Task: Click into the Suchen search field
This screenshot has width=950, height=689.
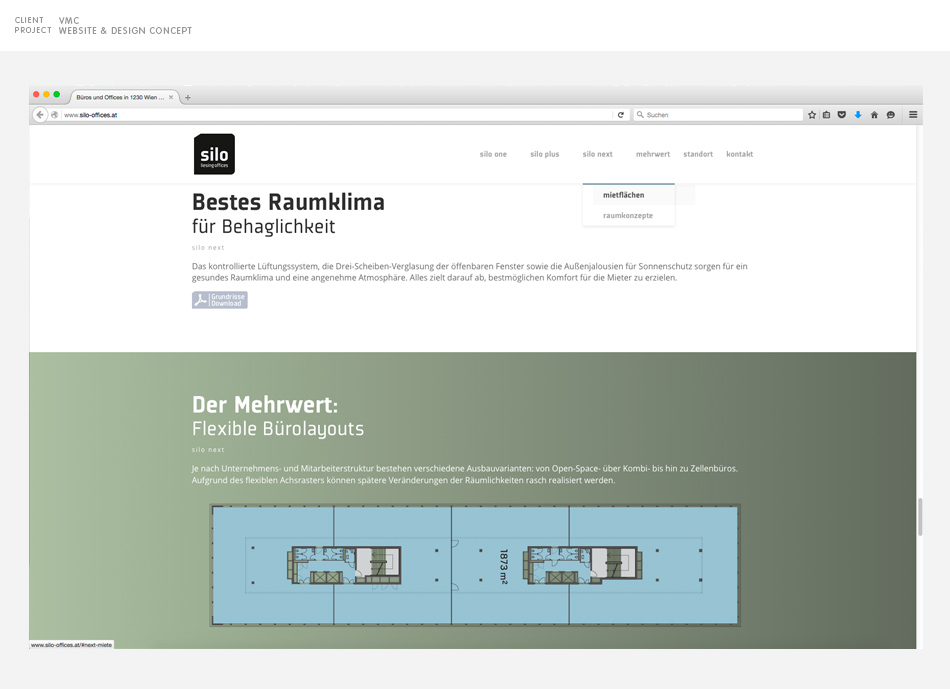Action: coord(720,115)
